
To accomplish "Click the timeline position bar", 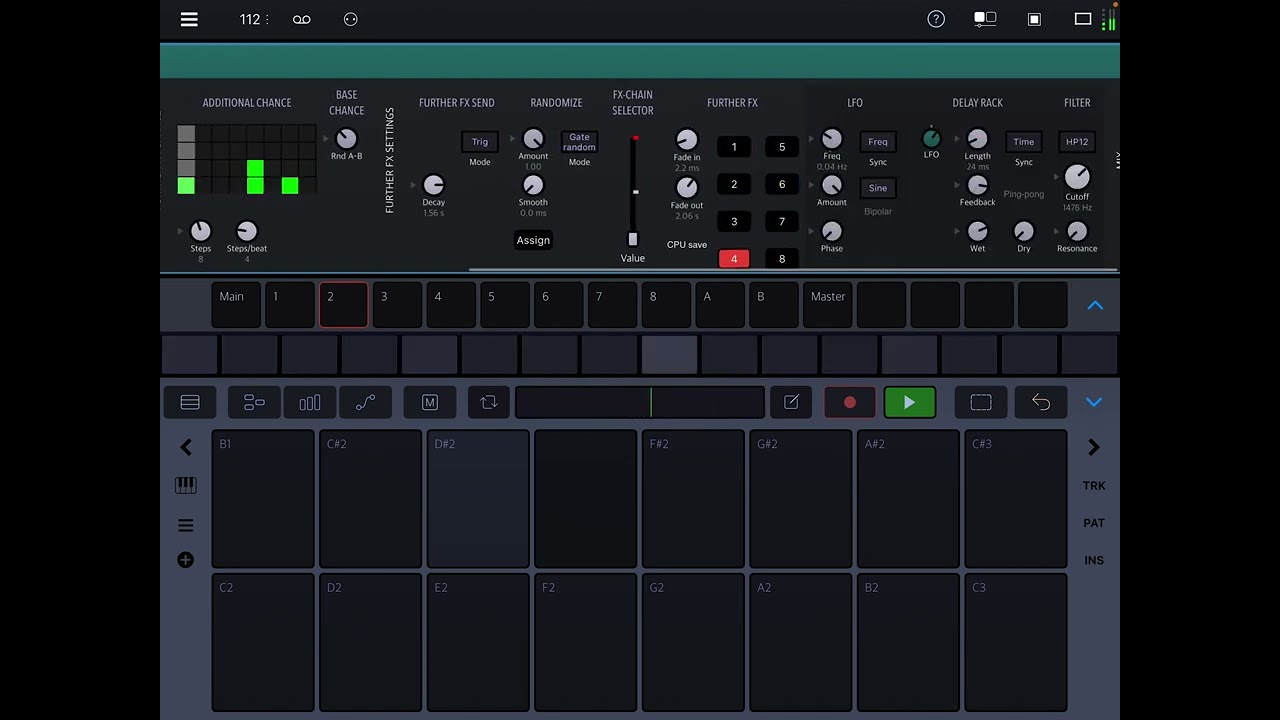I will point(640,402).
